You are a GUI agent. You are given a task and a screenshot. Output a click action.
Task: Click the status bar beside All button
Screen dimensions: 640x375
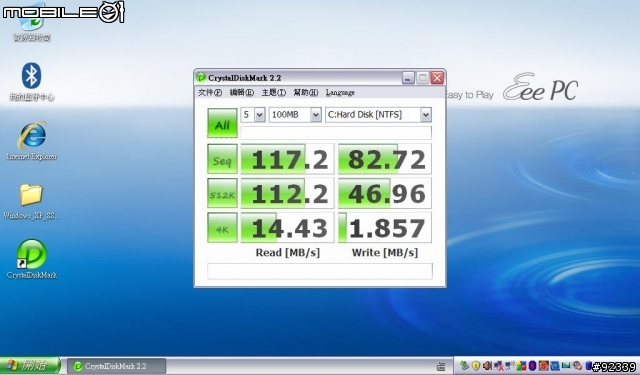tap(336, 133)
